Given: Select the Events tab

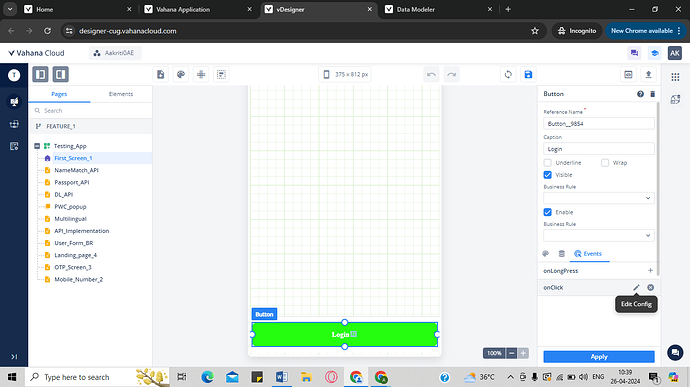Looking at the screenshot, I should [588, 254].
